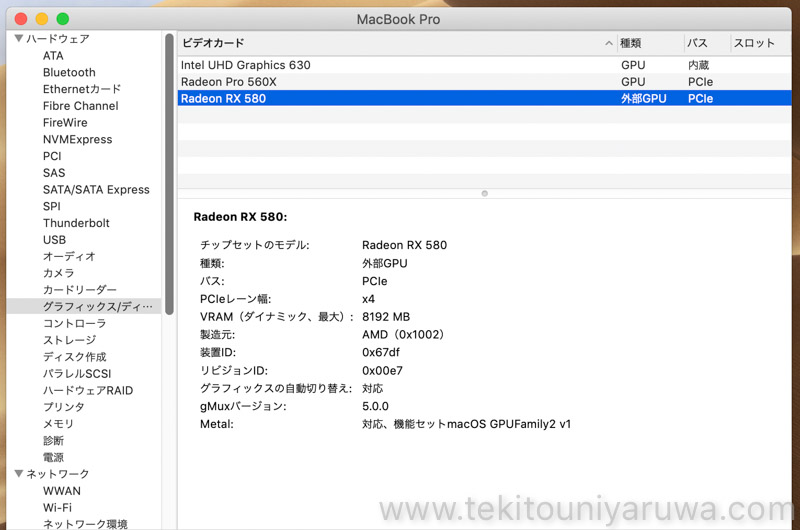Click the Radeon RX 580: detail heading
Viewport: 800px width, 530px height.
click(240, 217)
